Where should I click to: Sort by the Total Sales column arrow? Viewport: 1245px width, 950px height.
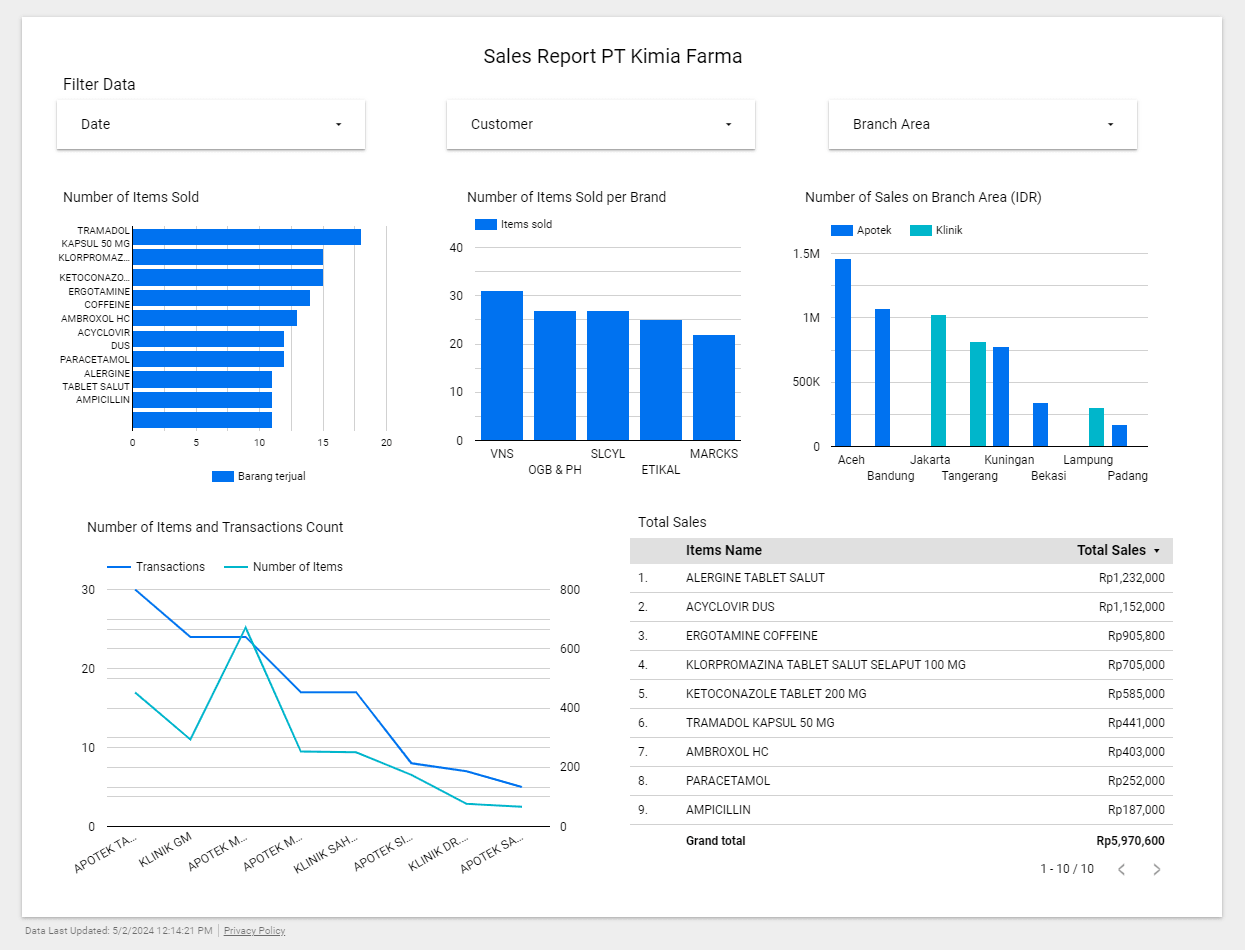(x=1157, y=551)
